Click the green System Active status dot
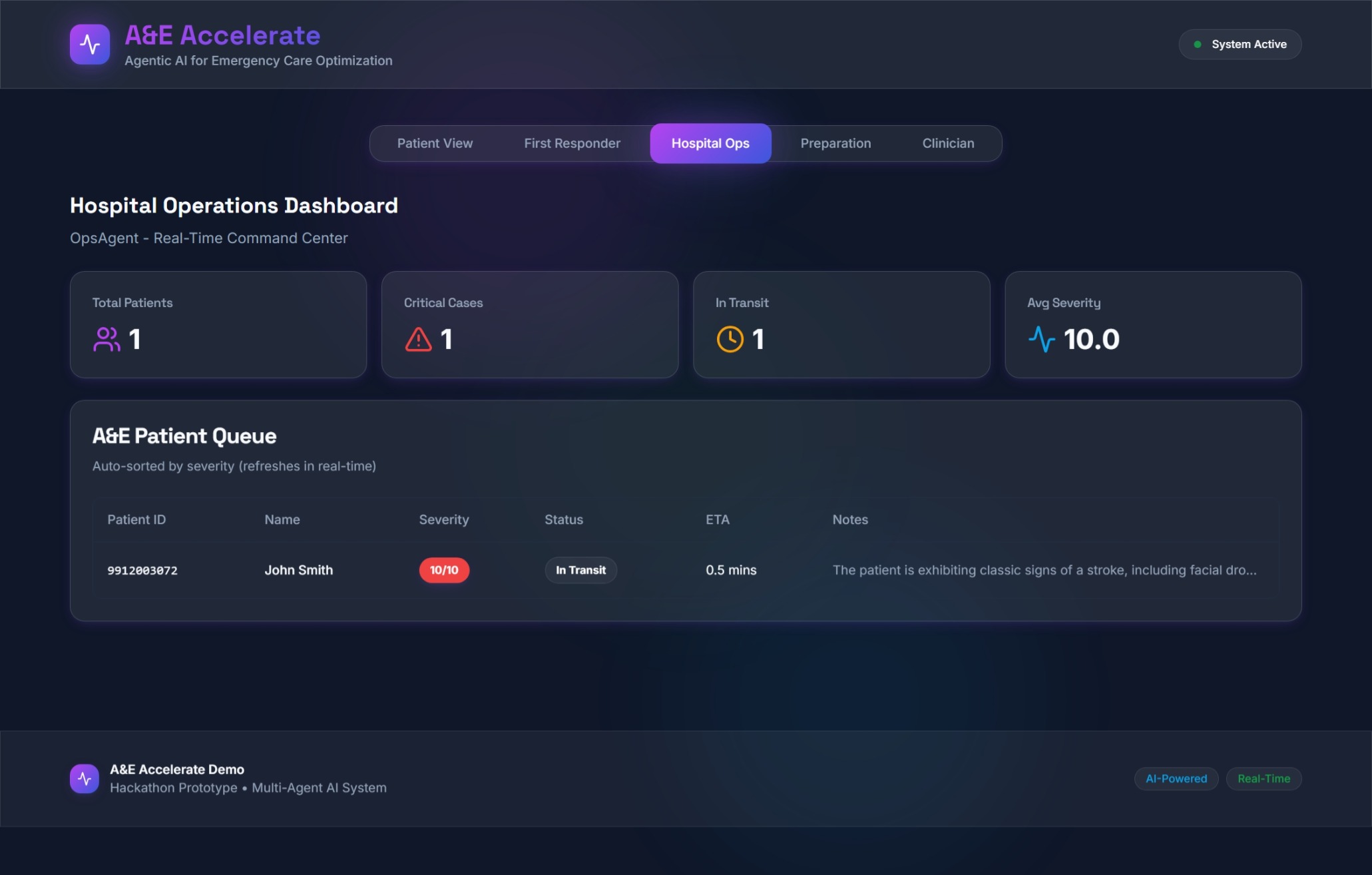 (1198, 45)
